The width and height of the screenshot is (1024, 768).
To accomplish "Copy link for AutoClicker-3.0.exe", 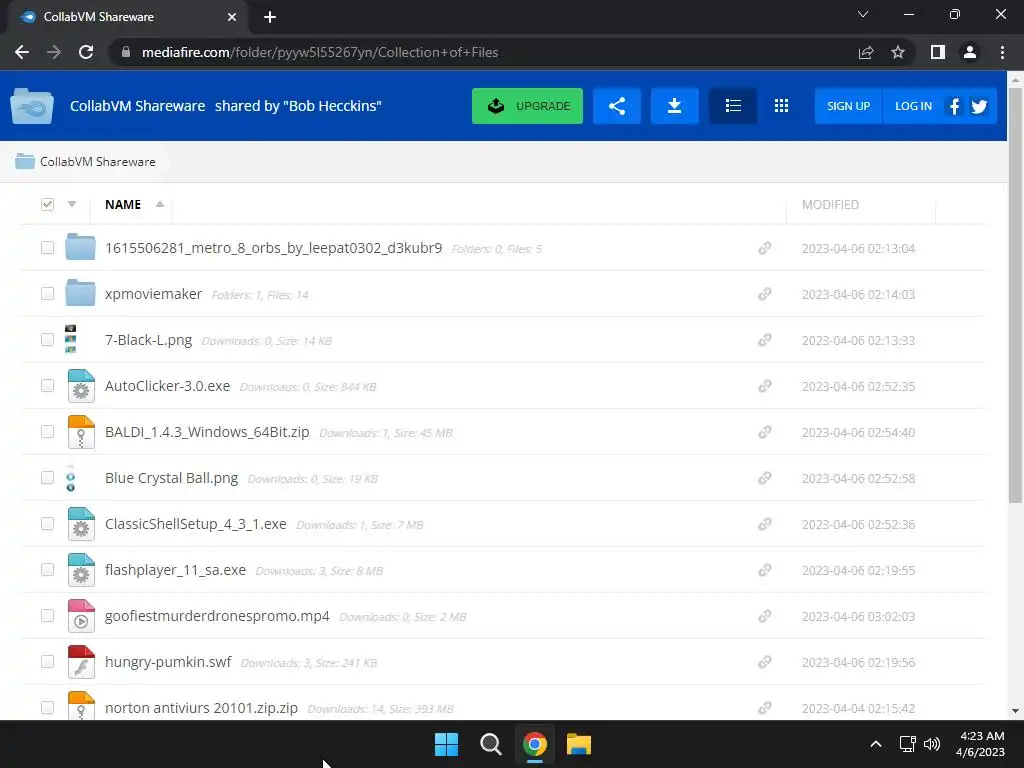I will point(765,386).
